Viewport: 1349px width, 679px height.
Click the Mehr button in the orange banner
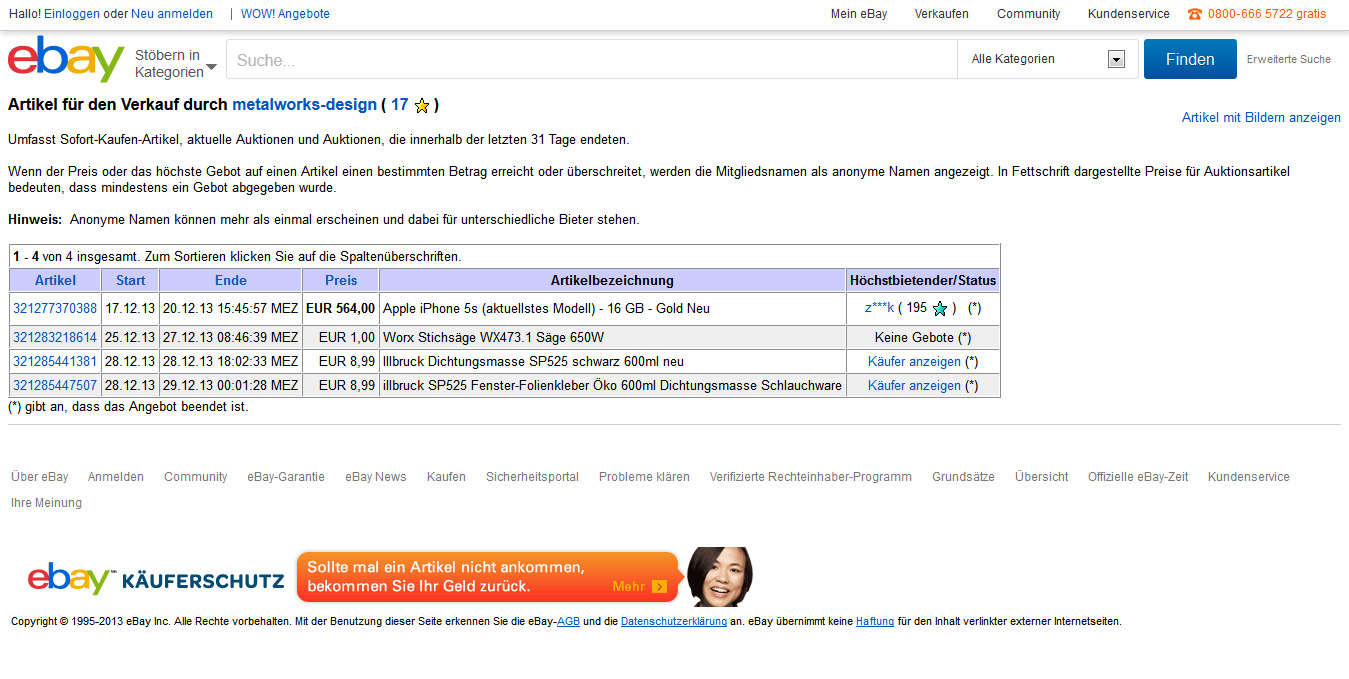pos(639,586)
